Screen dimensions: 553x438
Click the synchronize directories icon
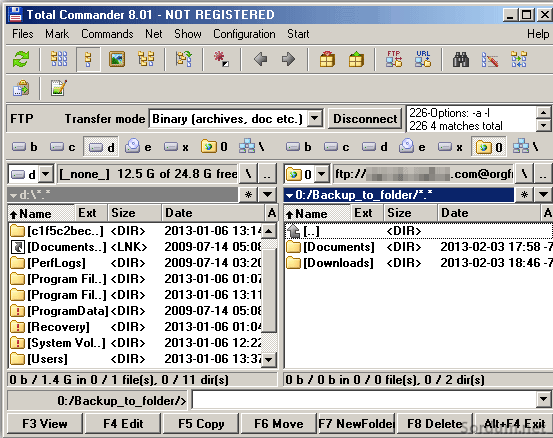click(519, 59)
